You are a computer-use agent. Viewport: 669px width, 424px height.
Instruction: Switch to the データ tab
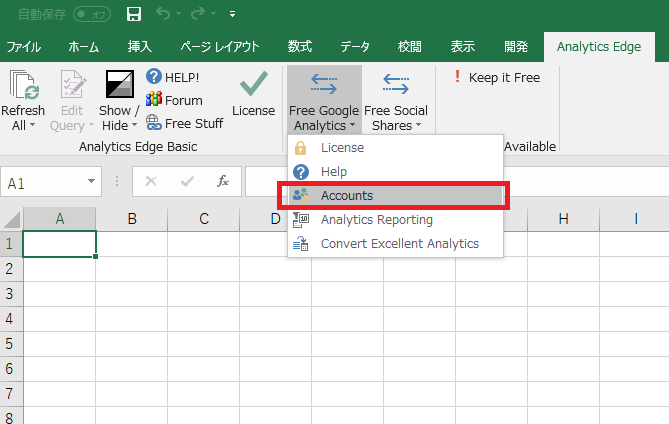pos(355,46)
